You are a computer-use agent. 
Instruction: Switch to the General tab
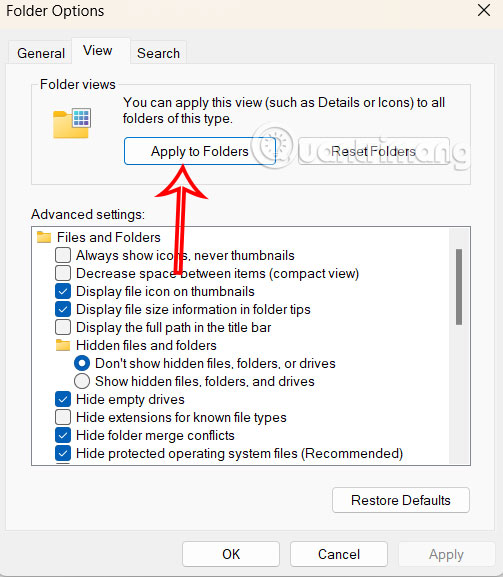tap(41, 53)
